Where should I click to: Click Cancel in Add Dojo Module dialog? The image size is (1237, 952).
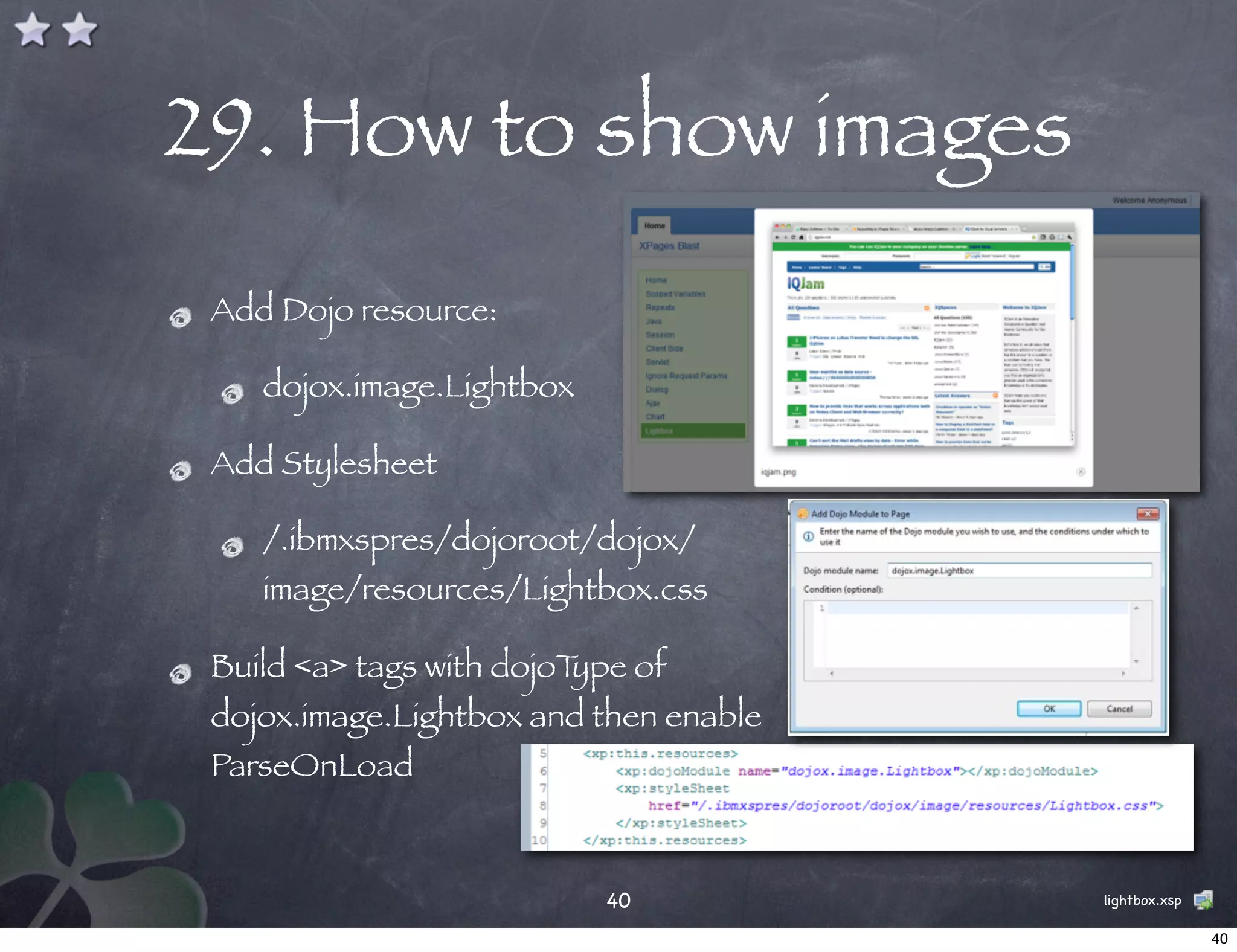click(x=1119, y=709)
